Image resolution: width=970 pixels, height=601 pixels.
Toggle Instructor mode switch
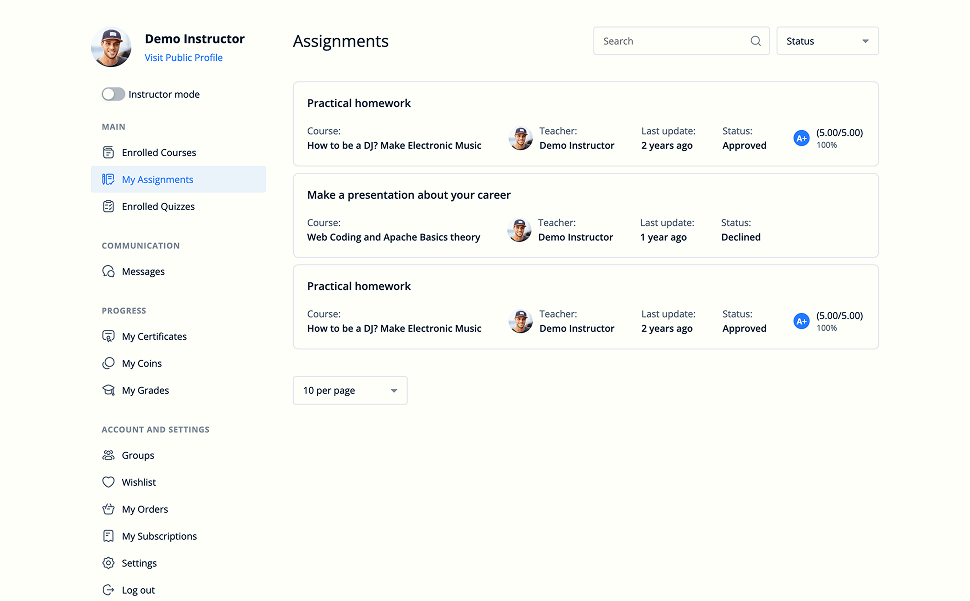coord(113,95)
